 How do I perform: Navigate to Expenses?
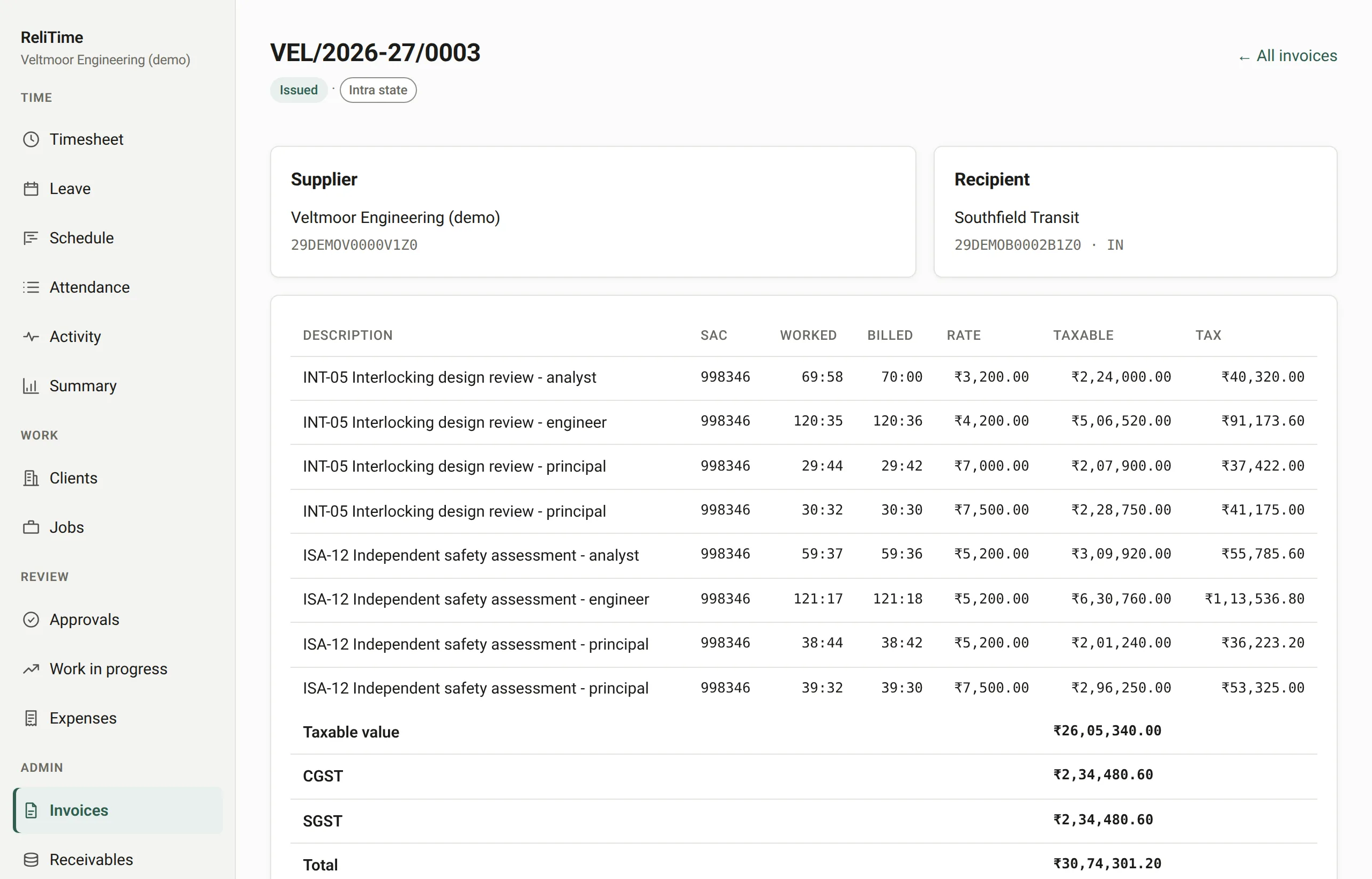(117, 718)
